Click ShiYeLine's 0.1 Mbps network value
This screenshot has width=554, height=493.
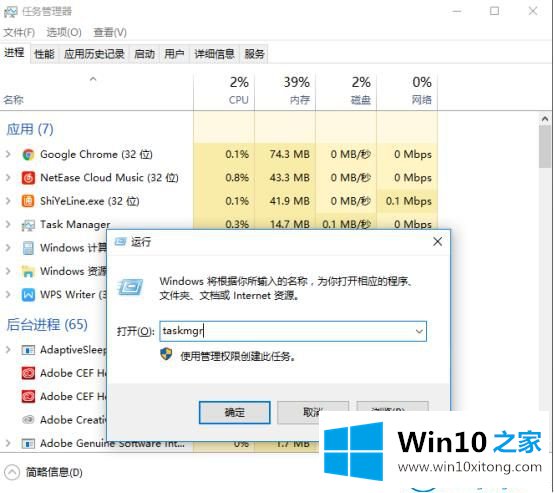click(408, 201)
